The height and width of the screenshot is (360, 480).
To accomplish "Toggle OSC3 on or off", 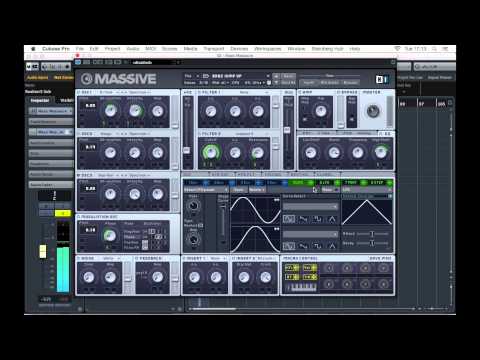I will 79,175.
